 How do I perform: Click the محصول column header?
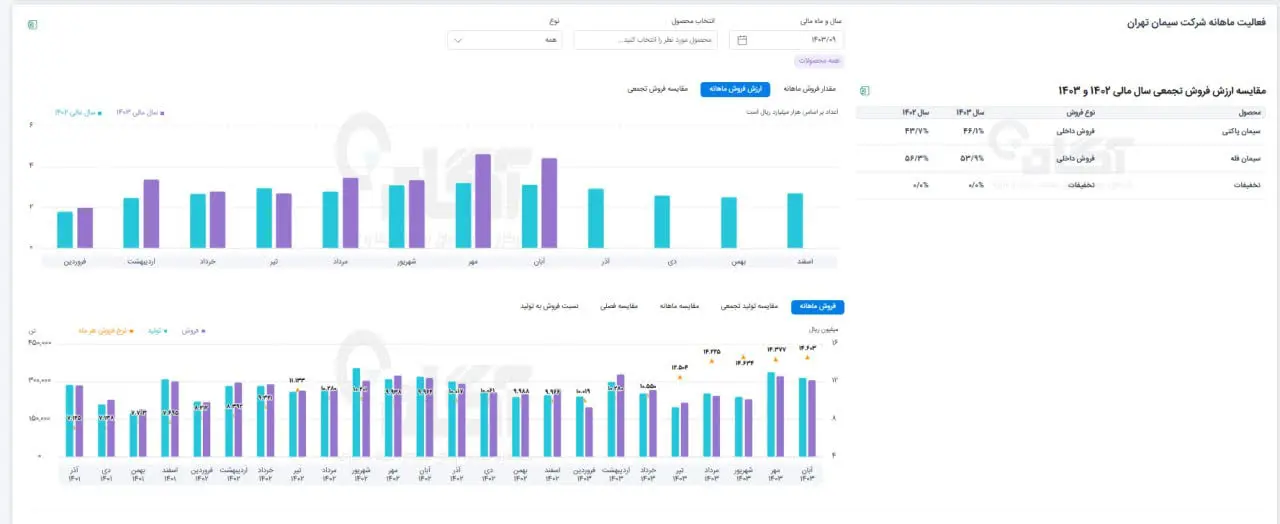(1251, 113)
